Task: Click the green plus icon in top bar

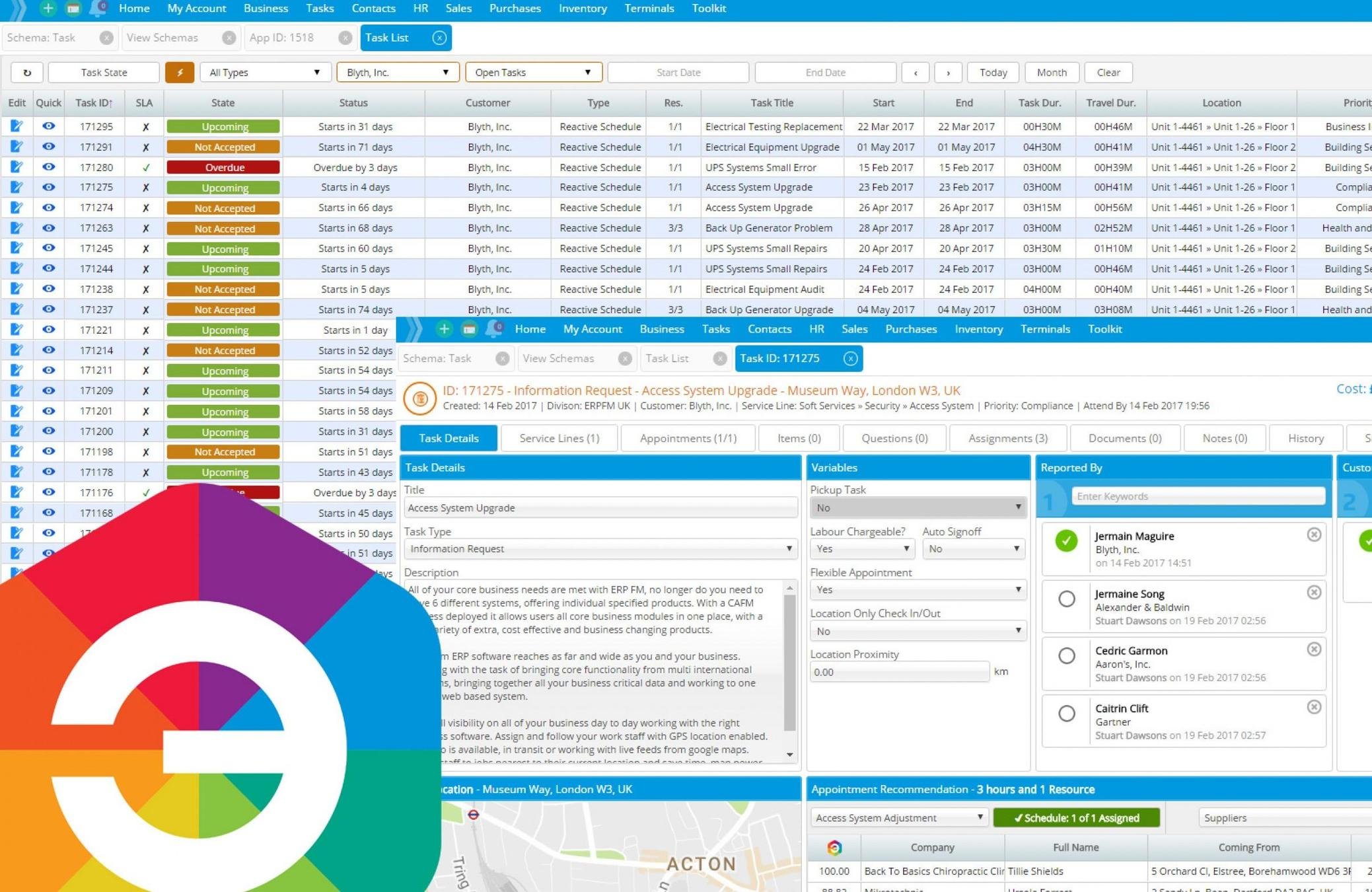Action: [x=48, y=9]
